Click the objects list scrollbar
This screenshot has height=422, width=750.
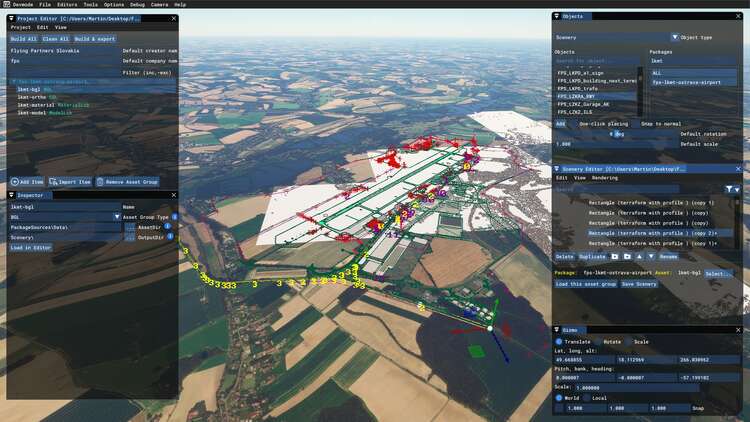[640, 92]
